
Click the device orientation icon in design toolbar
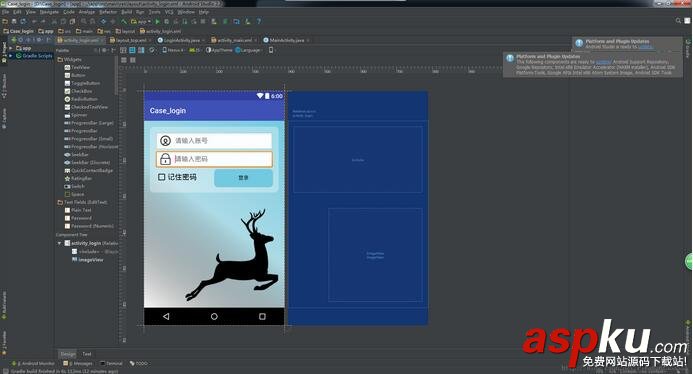(152, 50)
